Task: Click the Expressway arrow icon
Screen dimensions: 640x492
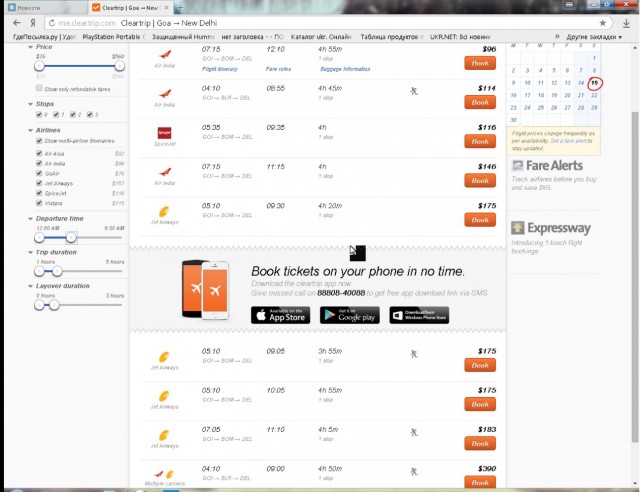Action: pyautogui.click(x=517, y=228)
